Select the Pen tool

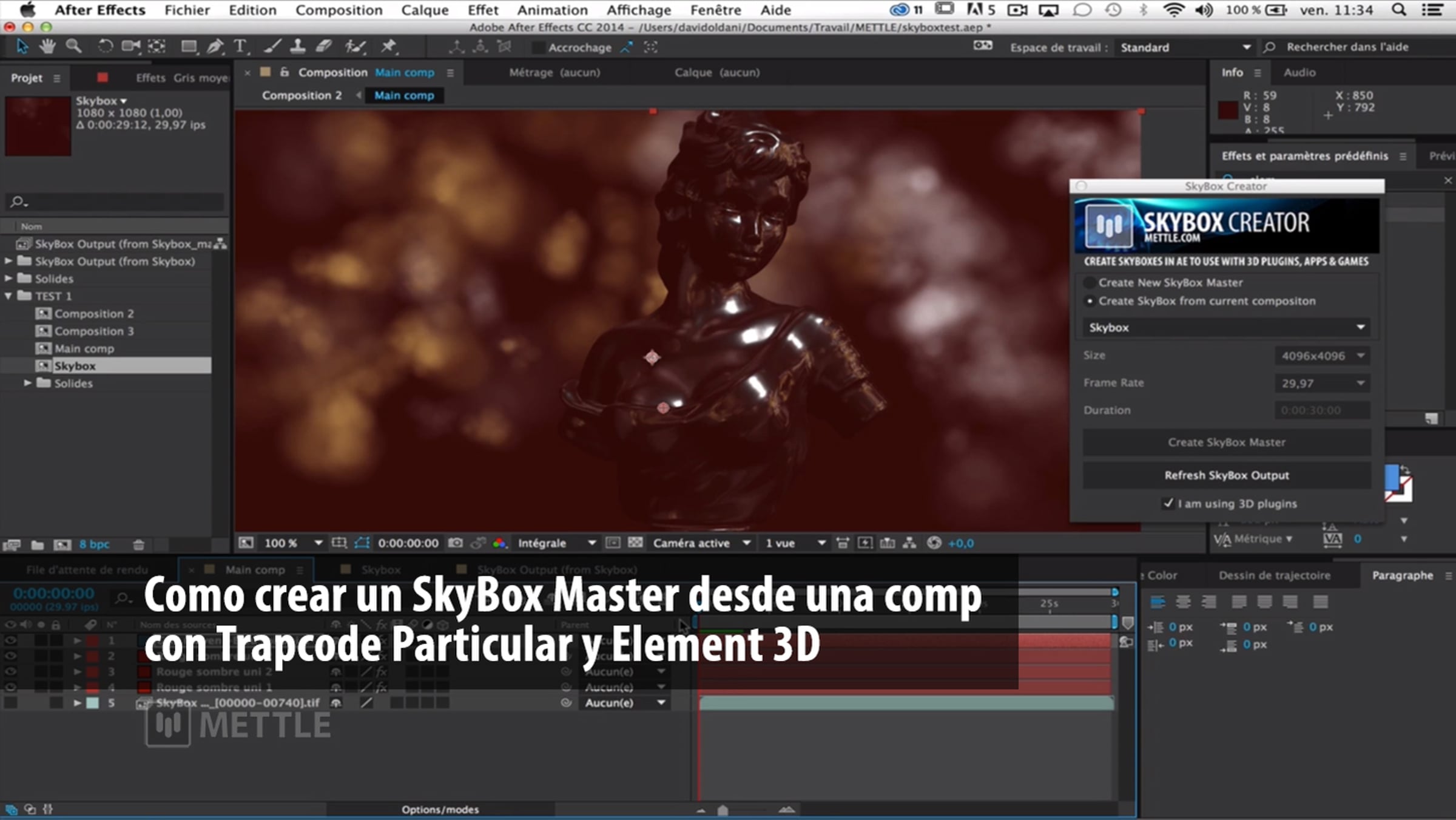[215, 47]
